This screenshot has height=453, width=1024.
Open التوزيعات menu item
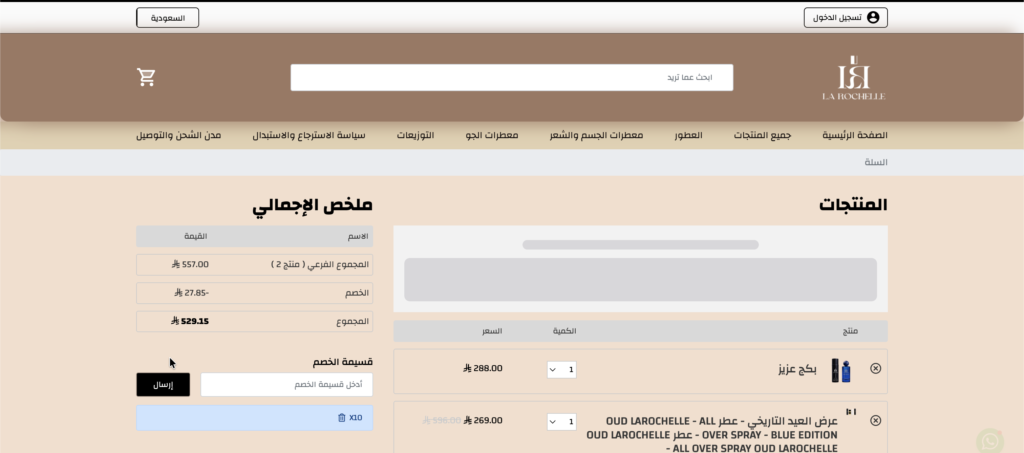[x=415, y=135]
